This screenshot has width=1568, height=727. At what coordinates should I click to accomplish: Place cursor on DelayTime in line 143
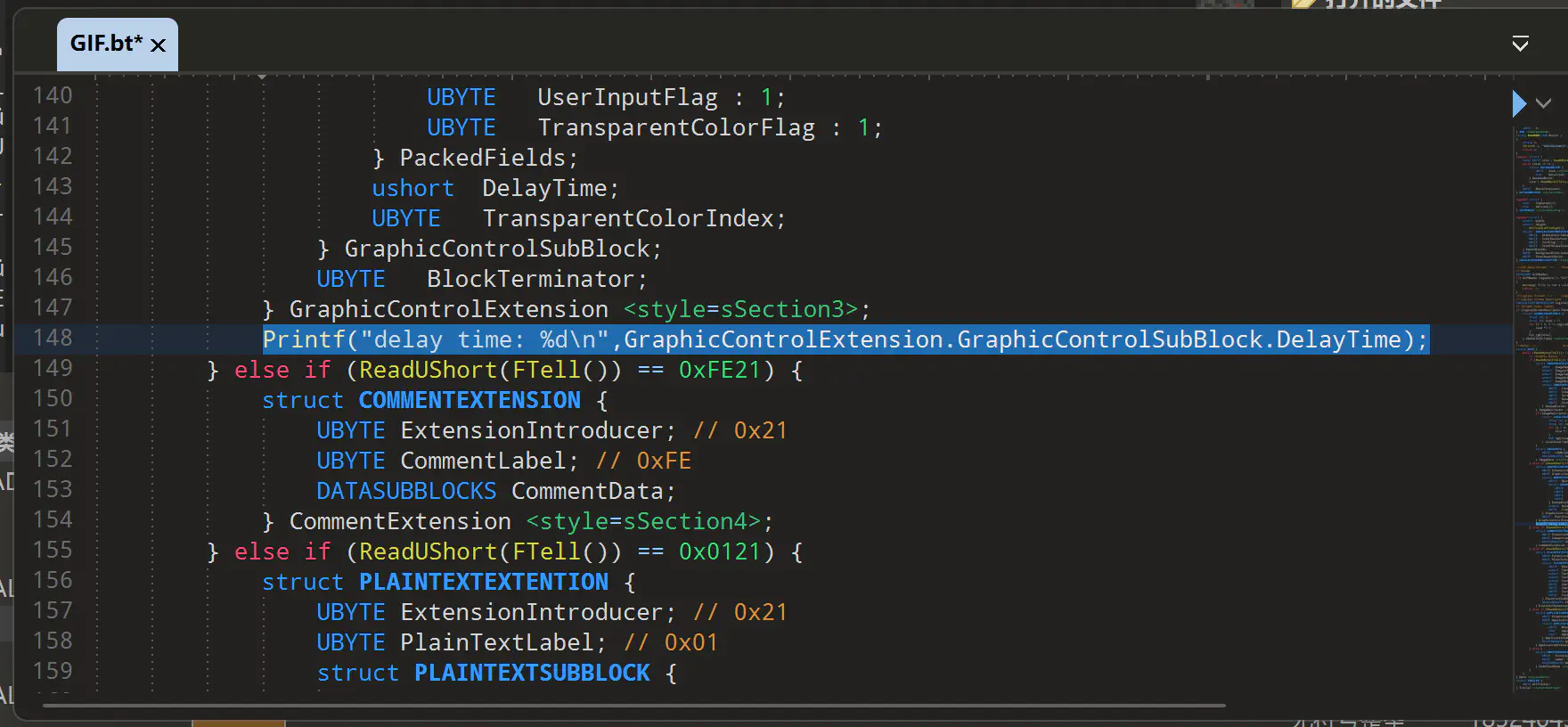tap(543, 189)
